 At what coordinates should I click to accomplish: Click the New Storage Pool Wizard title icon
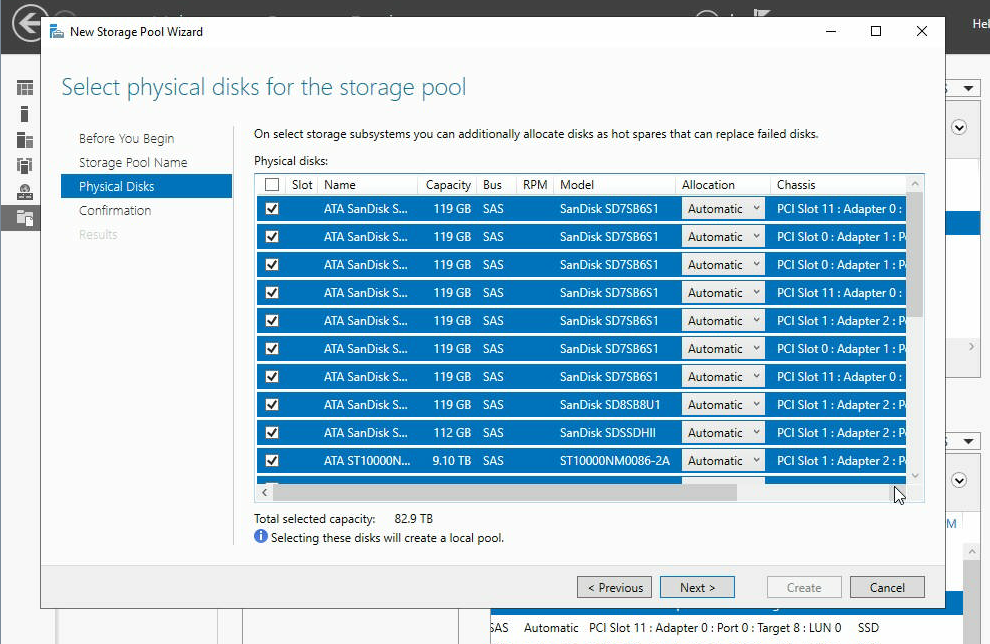[x=56, y=32]
